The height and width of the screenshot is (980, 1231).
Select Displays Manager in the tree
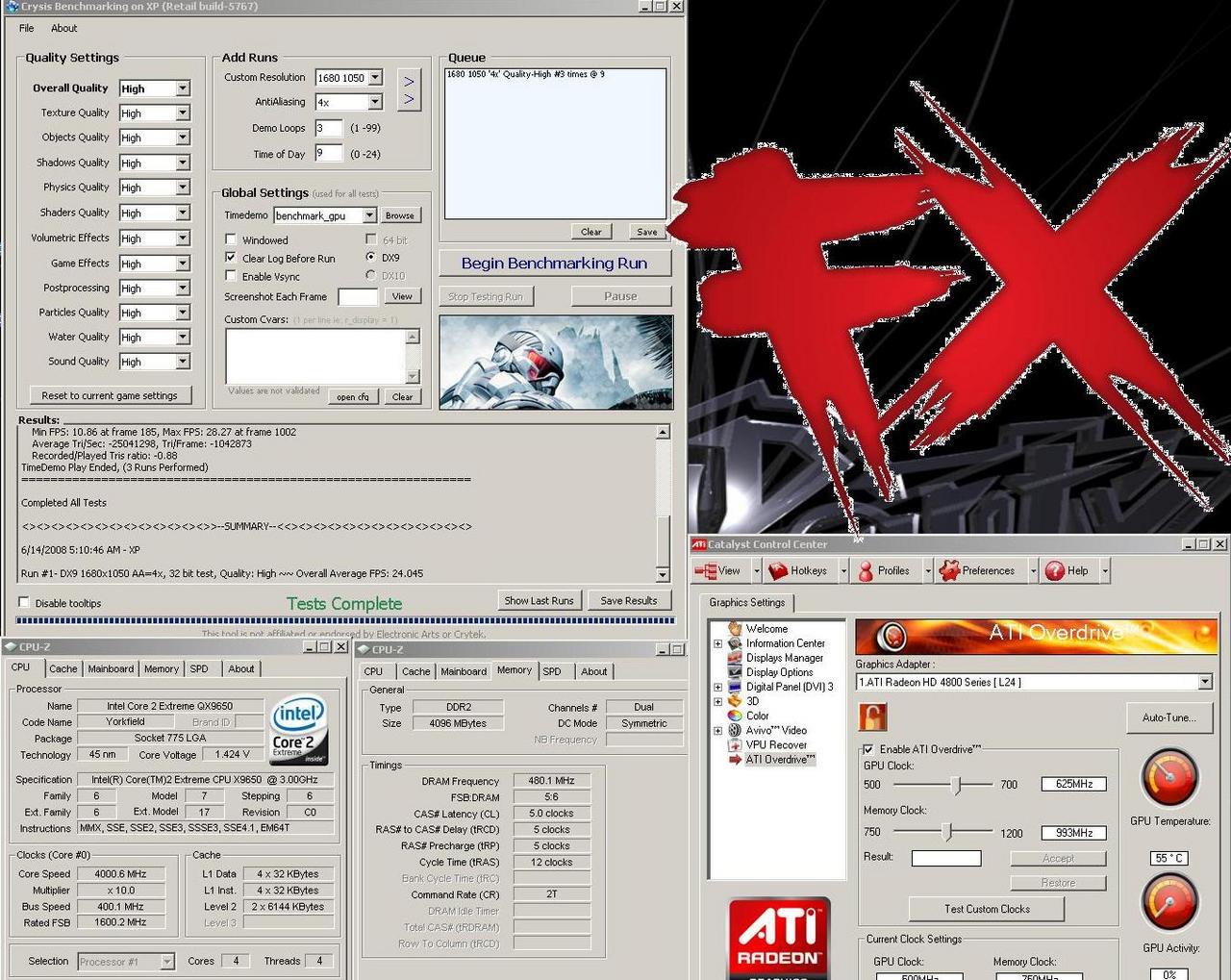[785, 658]
